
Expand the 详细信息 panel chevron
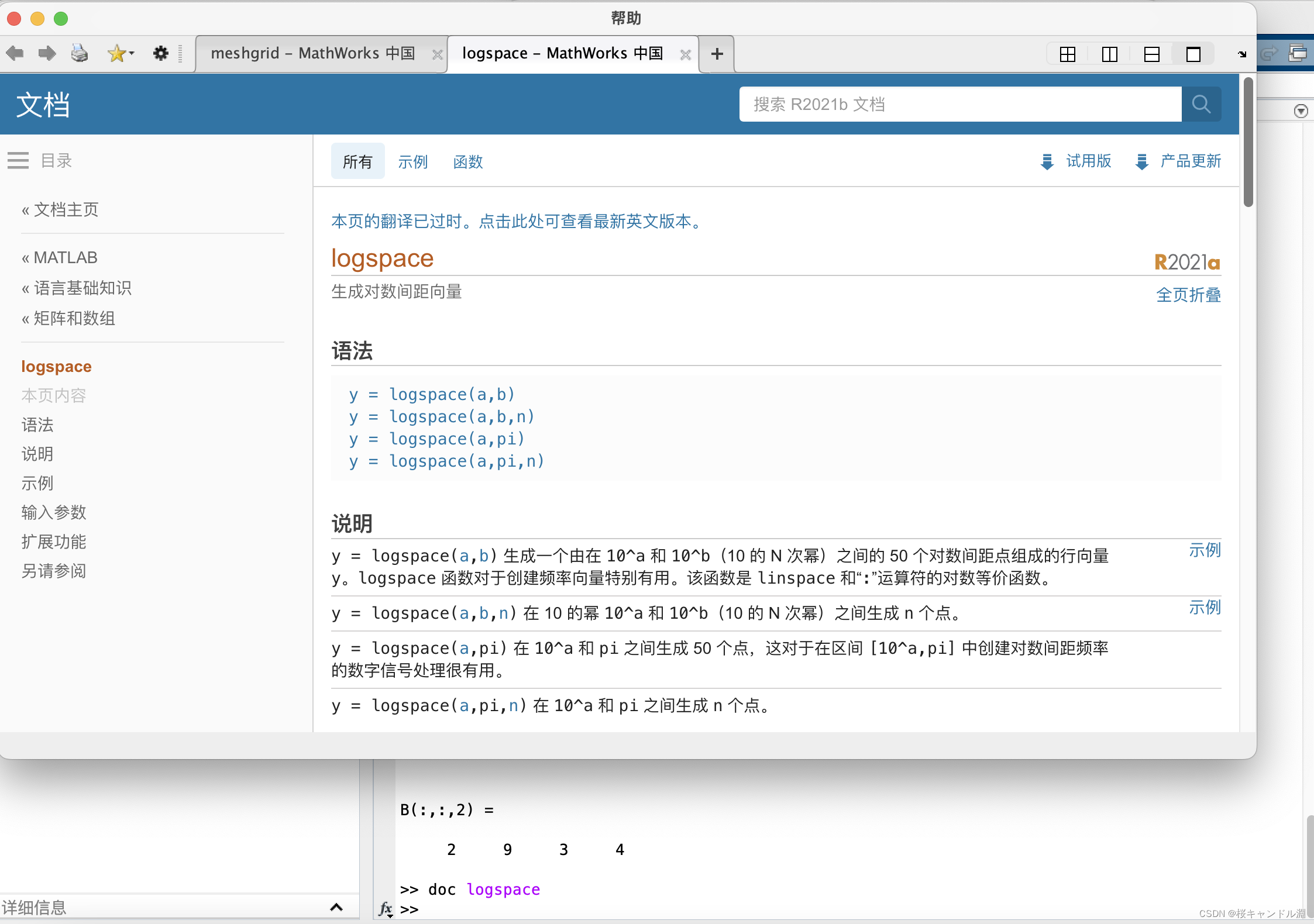[336, 907]
